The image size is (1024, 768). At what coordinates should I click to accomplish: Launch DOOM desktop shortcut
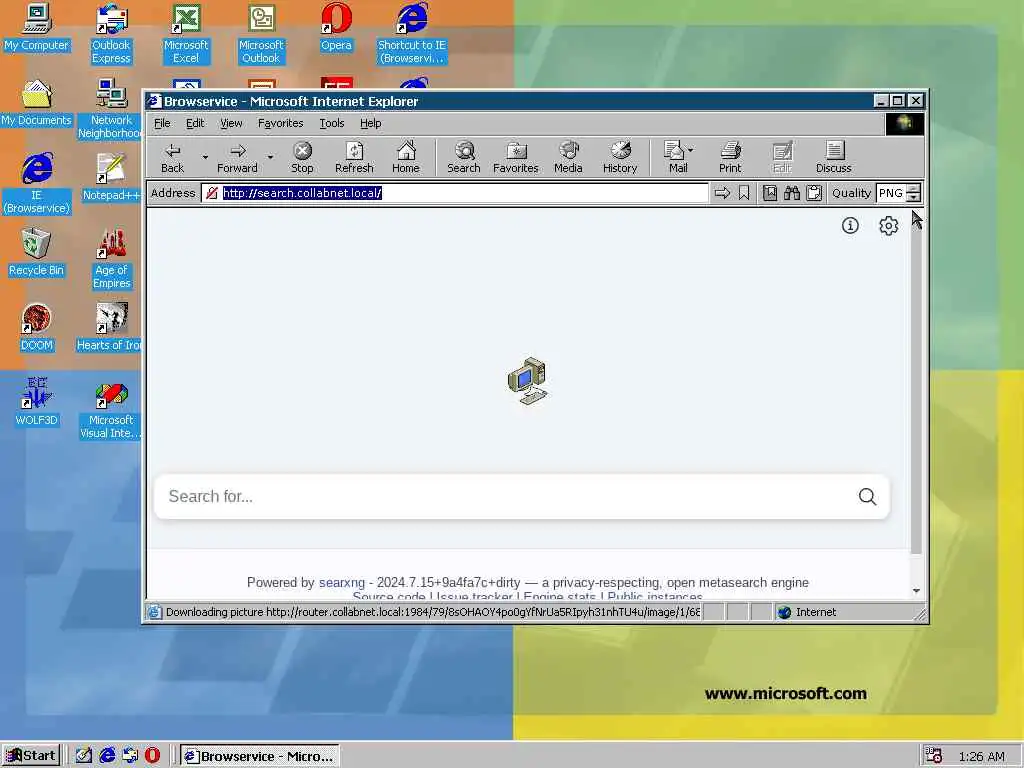(36, 327)
